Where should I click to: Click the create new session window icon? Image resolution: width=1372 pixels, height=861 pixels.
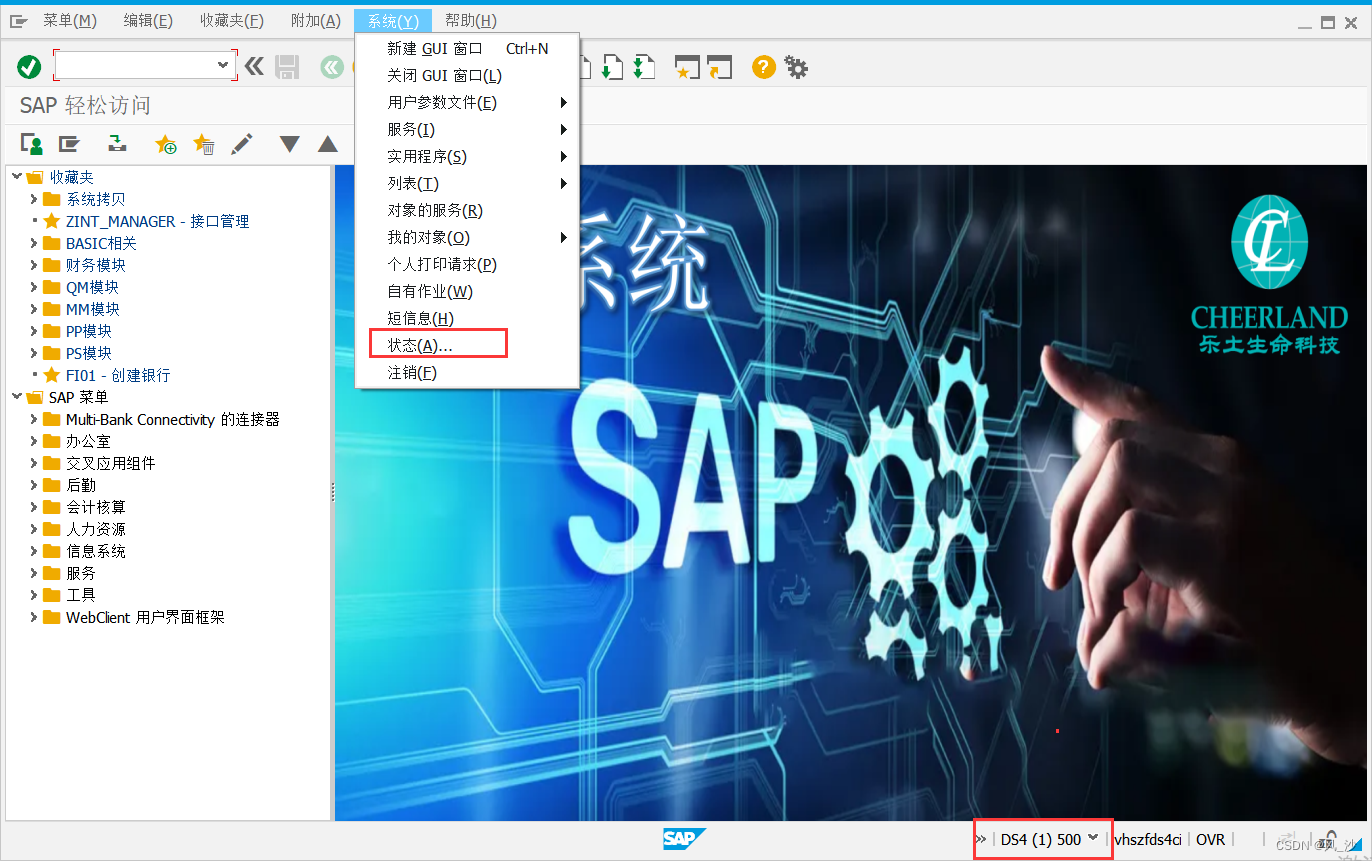(686, 67)
